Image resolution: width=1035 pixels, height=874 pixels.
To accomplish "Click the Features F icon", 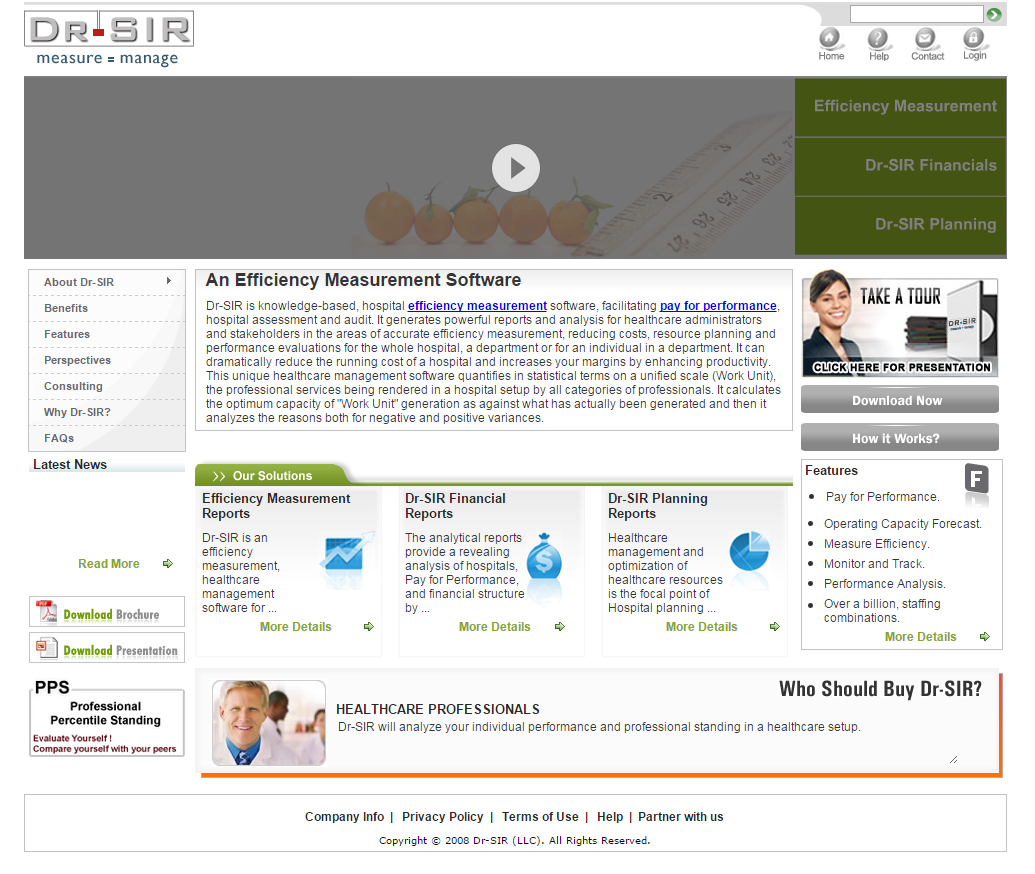I will (977, 478).
